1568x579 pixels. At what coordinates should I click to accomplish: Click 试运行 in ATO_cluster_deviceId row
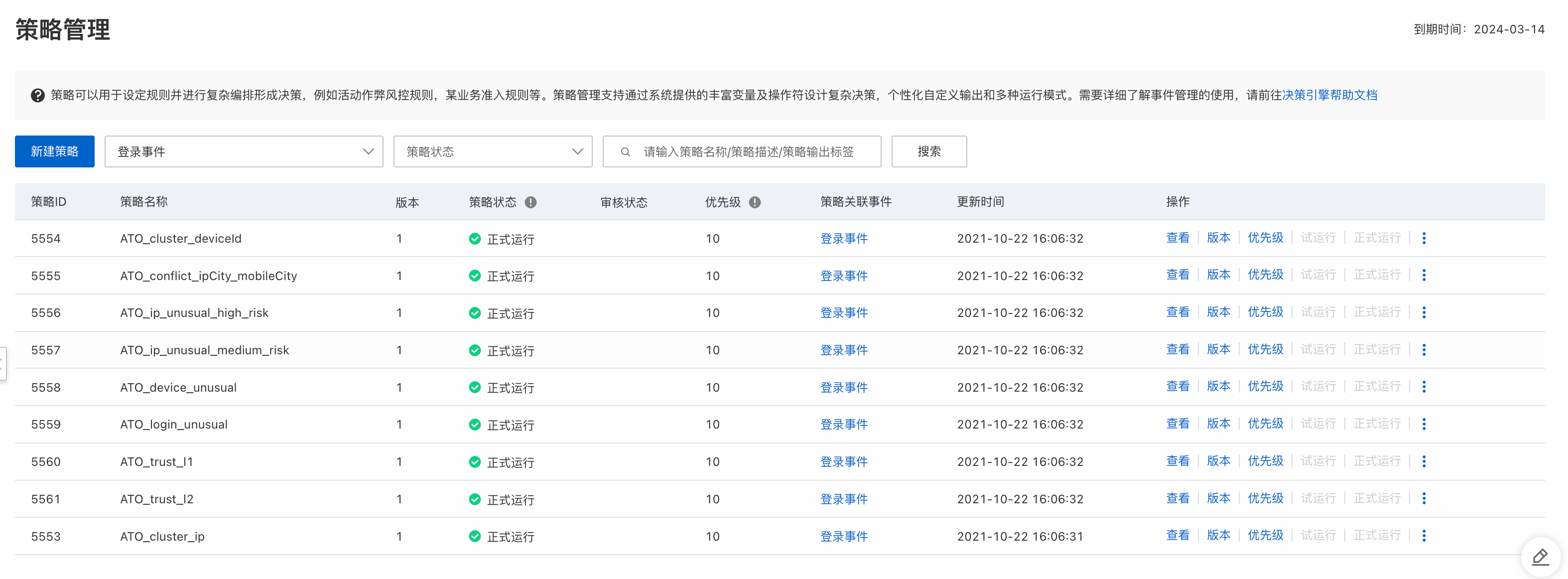(1318, 238)
